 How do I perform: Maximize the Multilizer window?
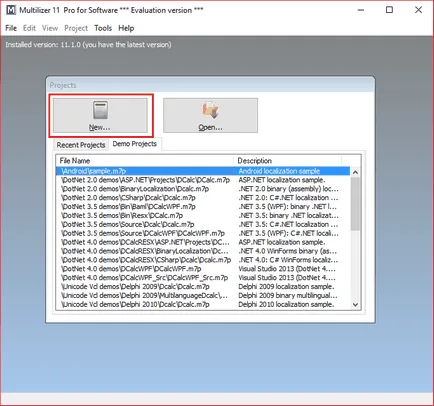point(389,10)
